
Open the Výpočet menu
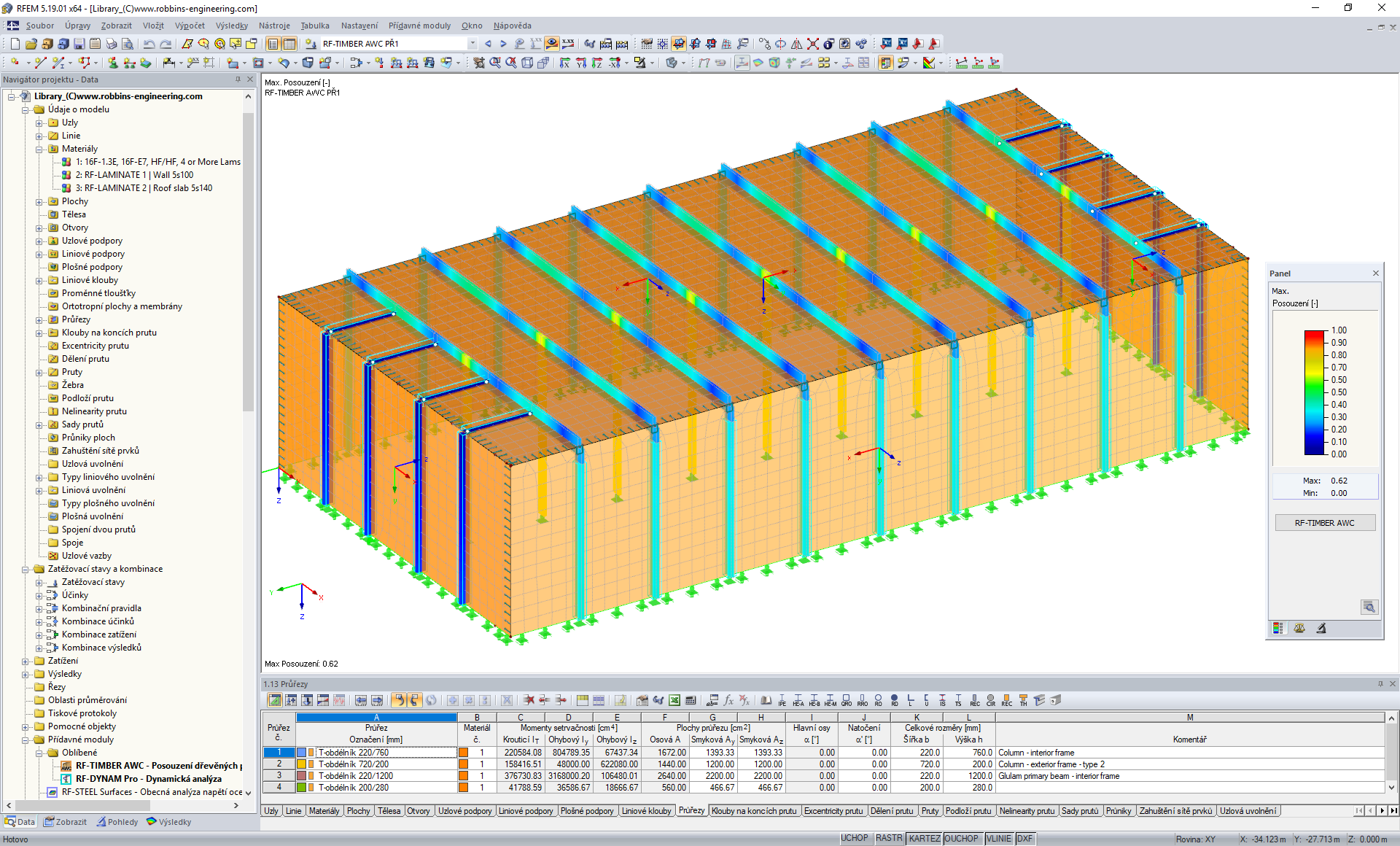tap(190, 26)
